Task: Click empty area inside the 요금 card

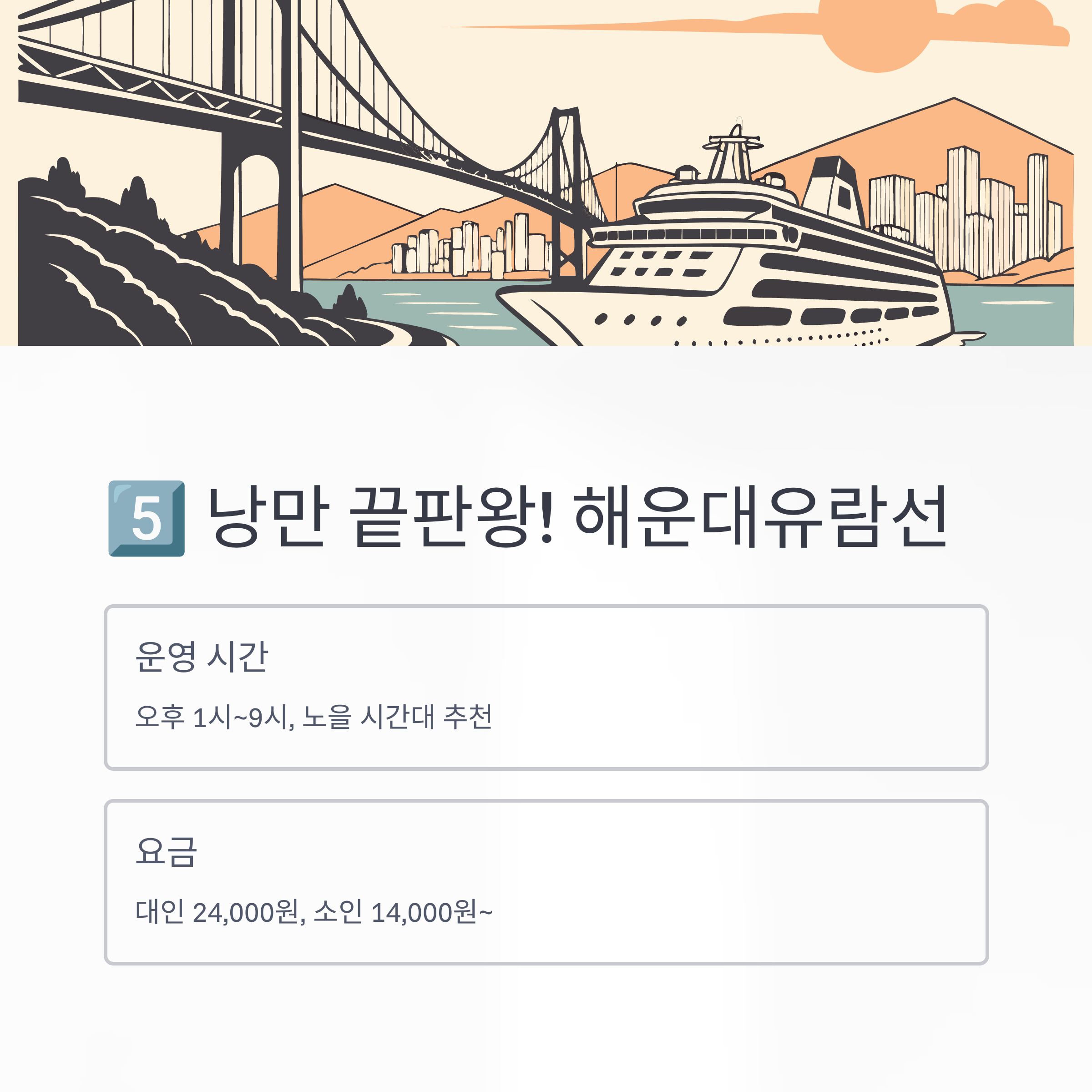Action: point(735,882)
